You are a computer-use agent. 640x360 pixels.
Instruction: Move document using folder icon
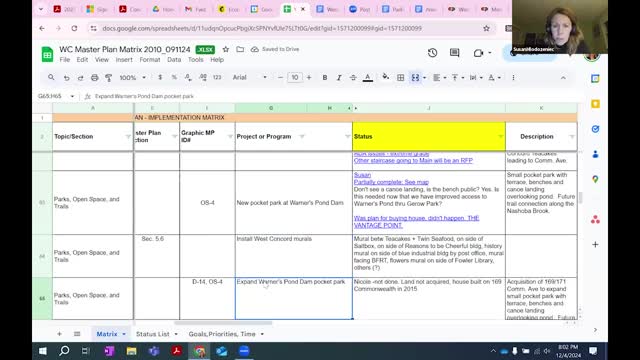point(240,49)
